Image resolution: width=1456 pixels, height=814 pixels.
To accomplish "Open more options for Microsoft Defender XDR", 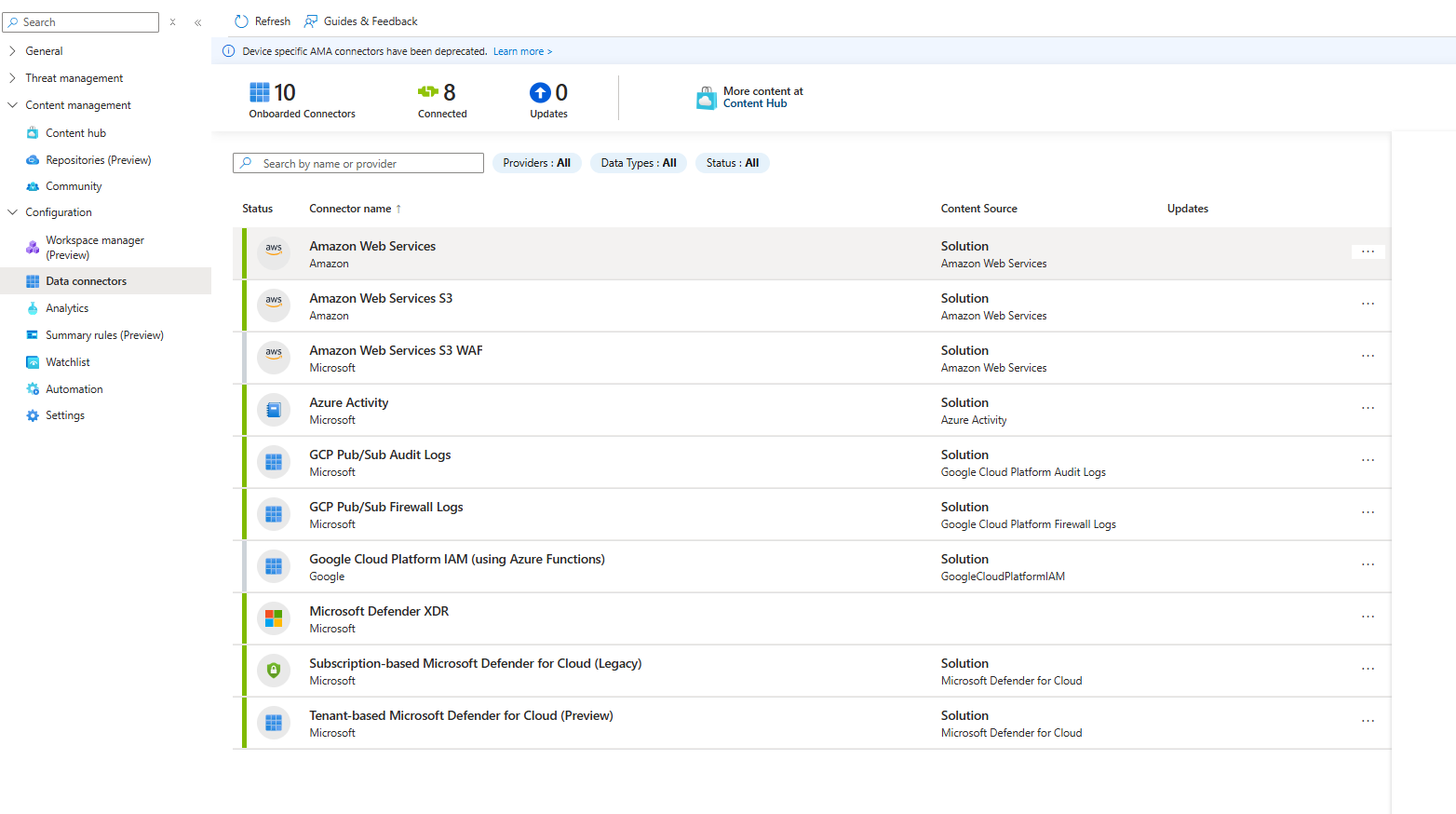I will (1368, 617).
